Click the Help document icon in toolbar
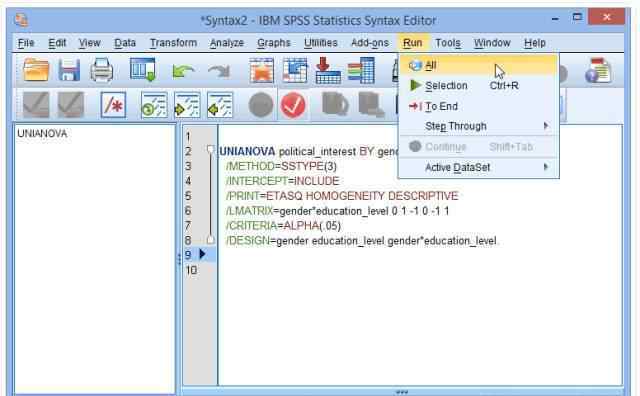This screenshot has height=396, width=640. [x=598, y=70]
